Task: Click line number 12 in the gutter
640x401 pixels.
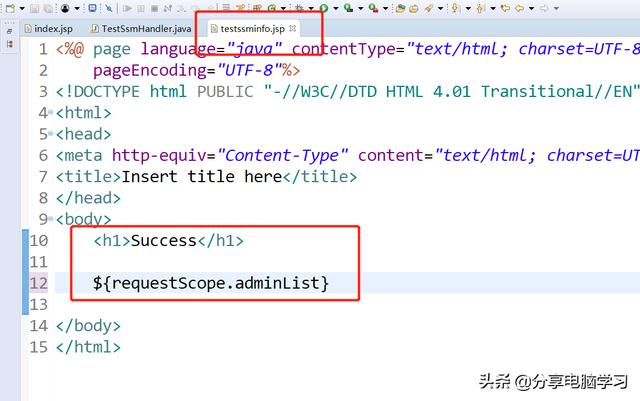Action: [39, 283]
